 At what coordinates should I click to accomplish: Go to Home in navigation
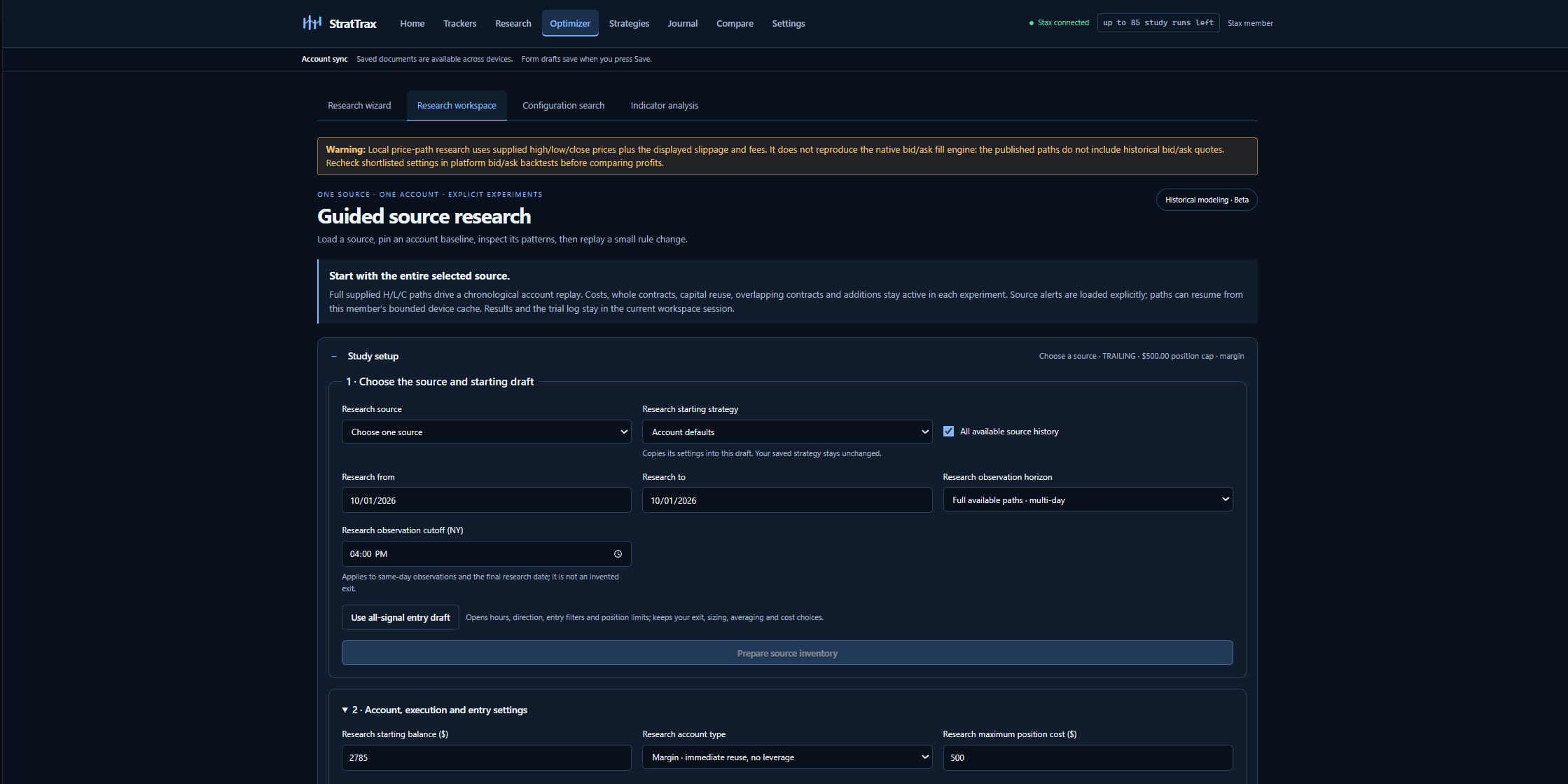pyautogui.click(x=412, y=23)
